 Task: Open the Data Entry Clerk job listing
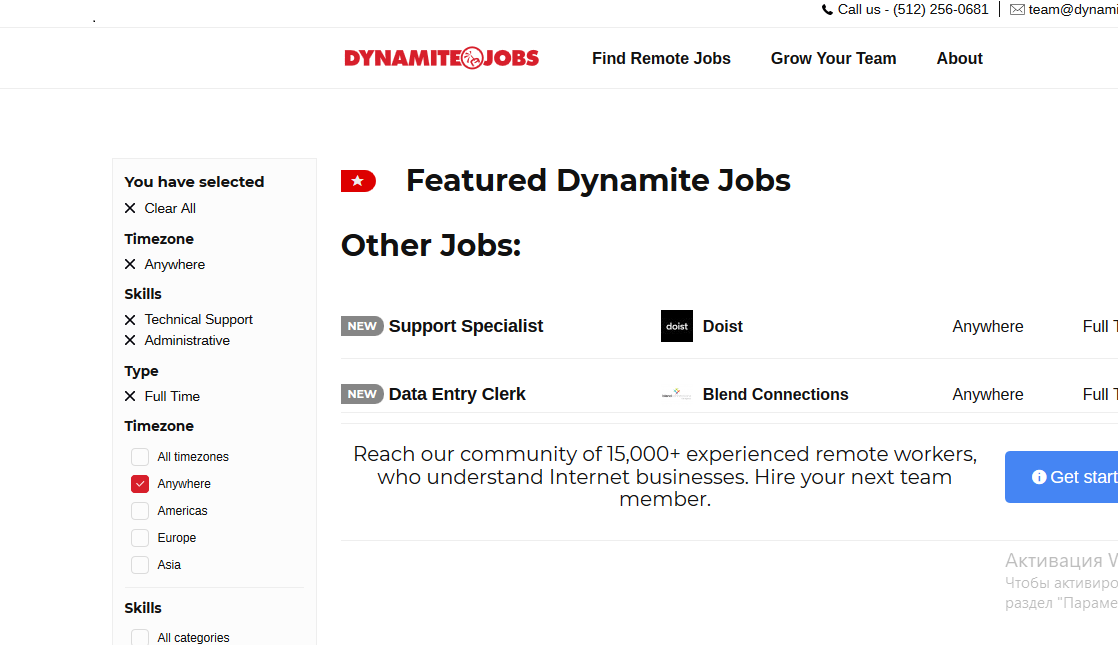(x=457, y=394)
